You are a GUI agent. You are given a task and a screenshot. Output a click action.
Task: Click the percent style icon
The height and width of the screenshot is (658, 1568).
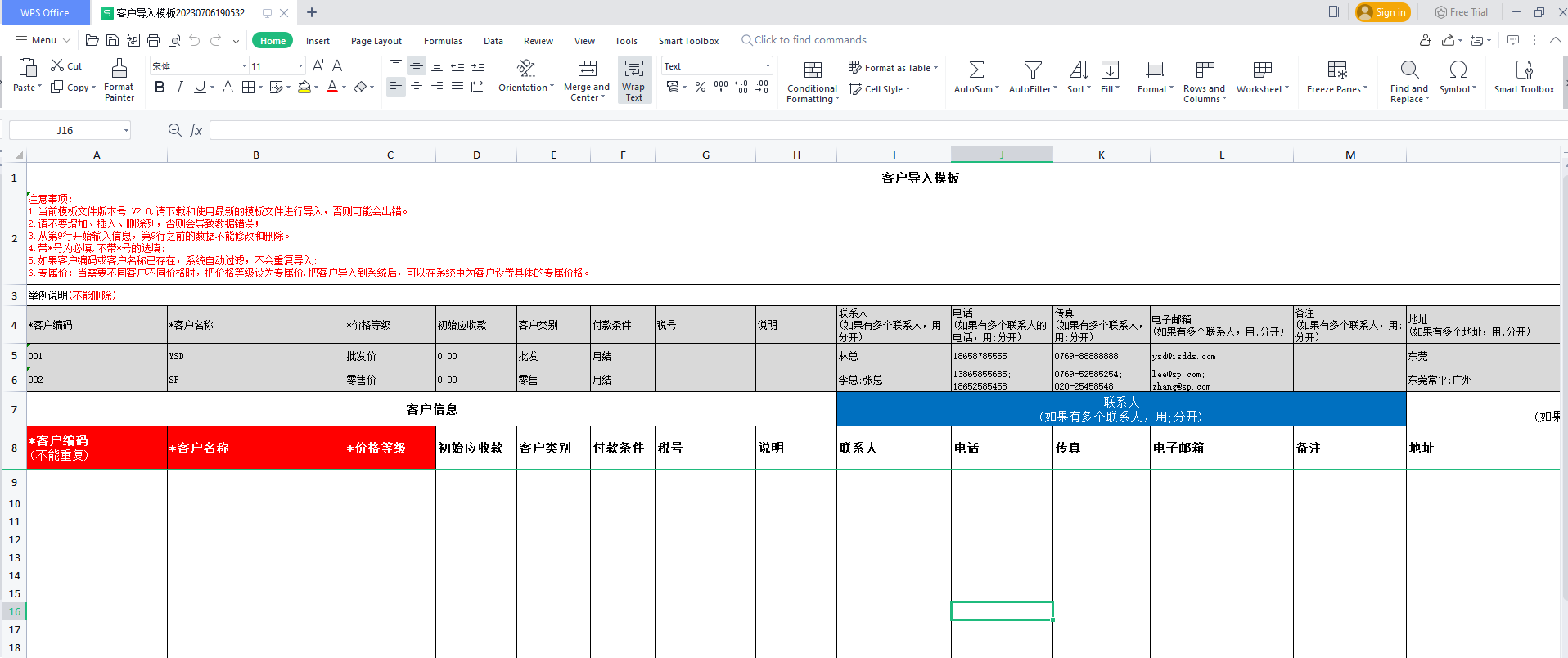coord(701,87)
